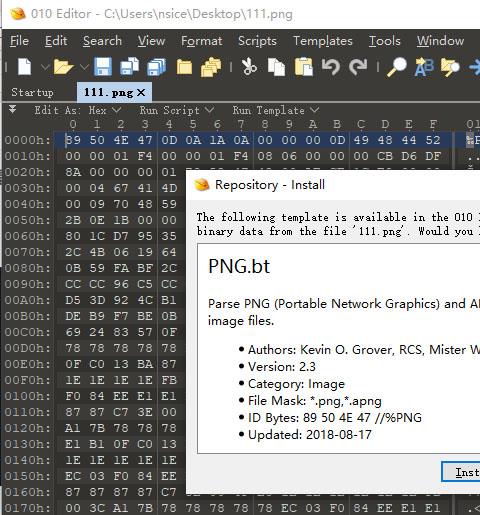480x515 pixels.
Task: Click the double-arrow collapse toolbar icon
Action: [13, 109]
